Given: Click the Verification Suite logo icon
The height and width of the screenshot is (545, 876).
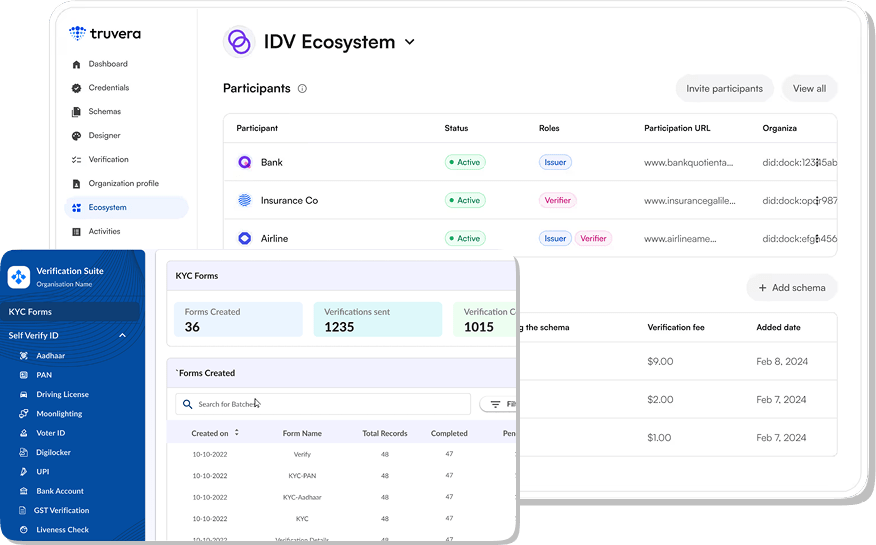Looking at the screenshot, I should point(20,276).
